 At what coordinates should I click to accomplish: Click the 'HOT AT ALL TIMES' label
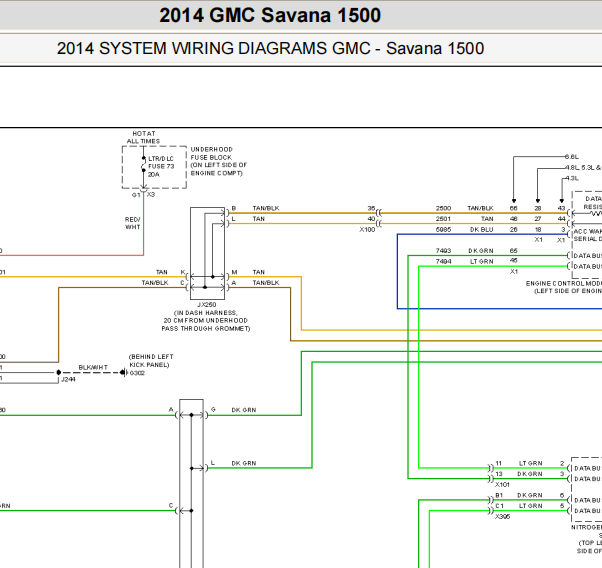144,137
